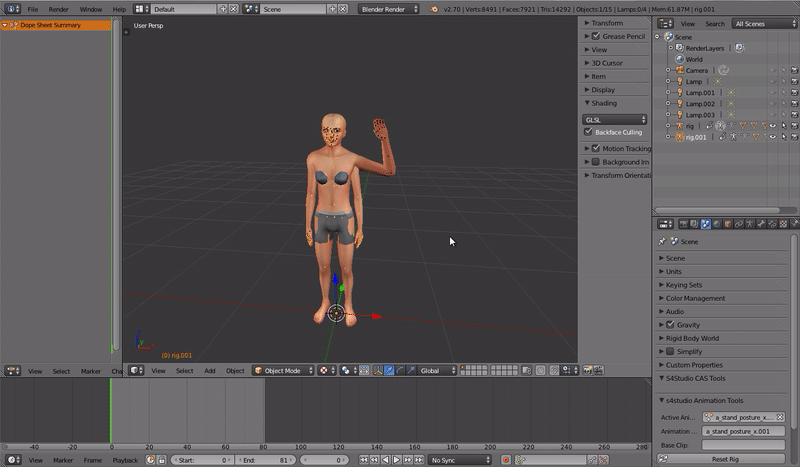Expand the RenderLayers tree item
This screenshot has width=800, height=467.
pos(671,48)
